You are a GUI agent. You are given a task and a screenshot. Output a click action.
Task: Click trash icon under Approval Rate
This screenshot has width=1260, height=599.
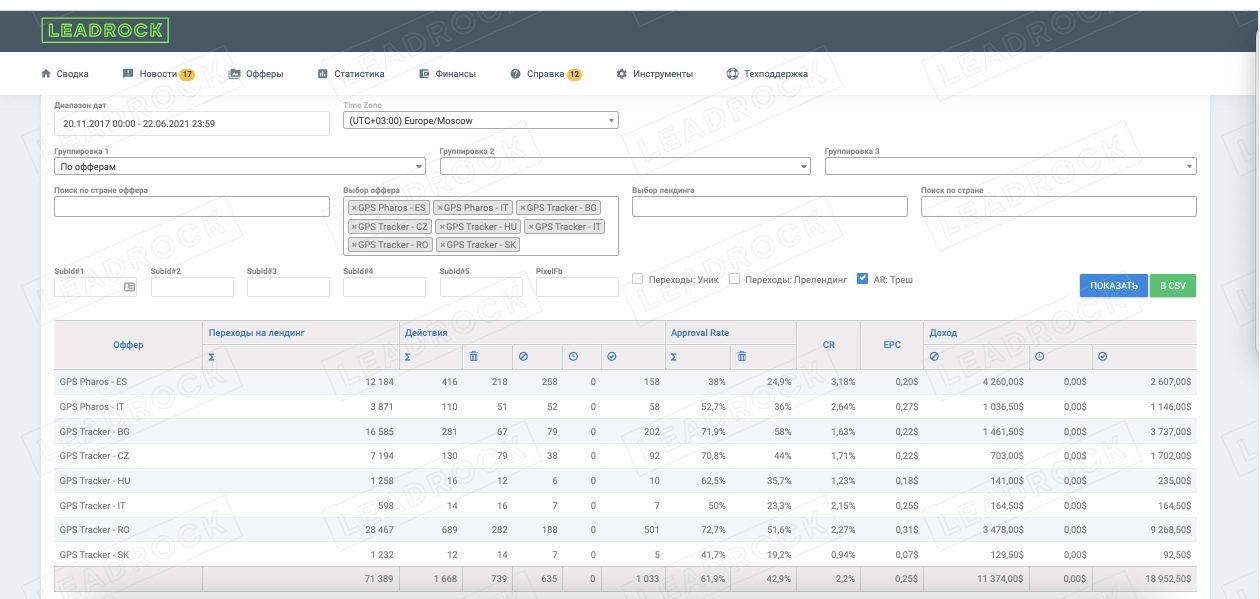(x=741, y=357)
